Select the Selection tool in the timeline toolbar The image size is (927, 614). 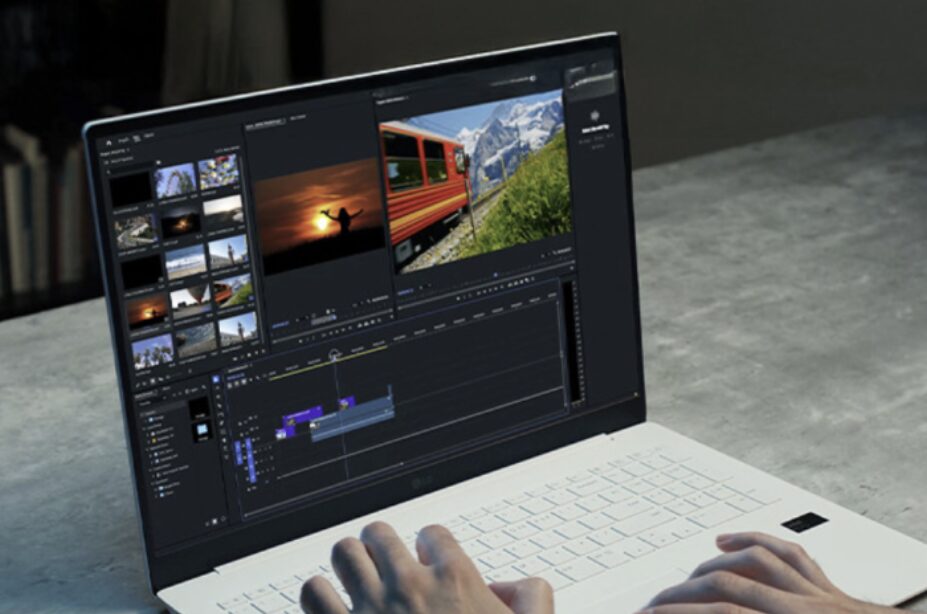(215, 380)
